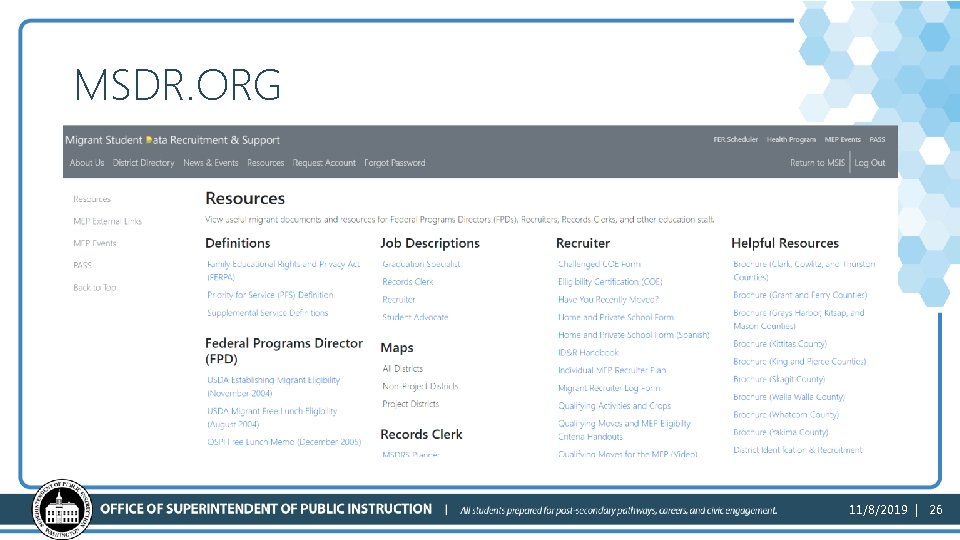Open USDA Migrant Free Lunch Eligibility link
This screenshot has height=540, width=960.
pyautogui.click(x=272, y=417)
